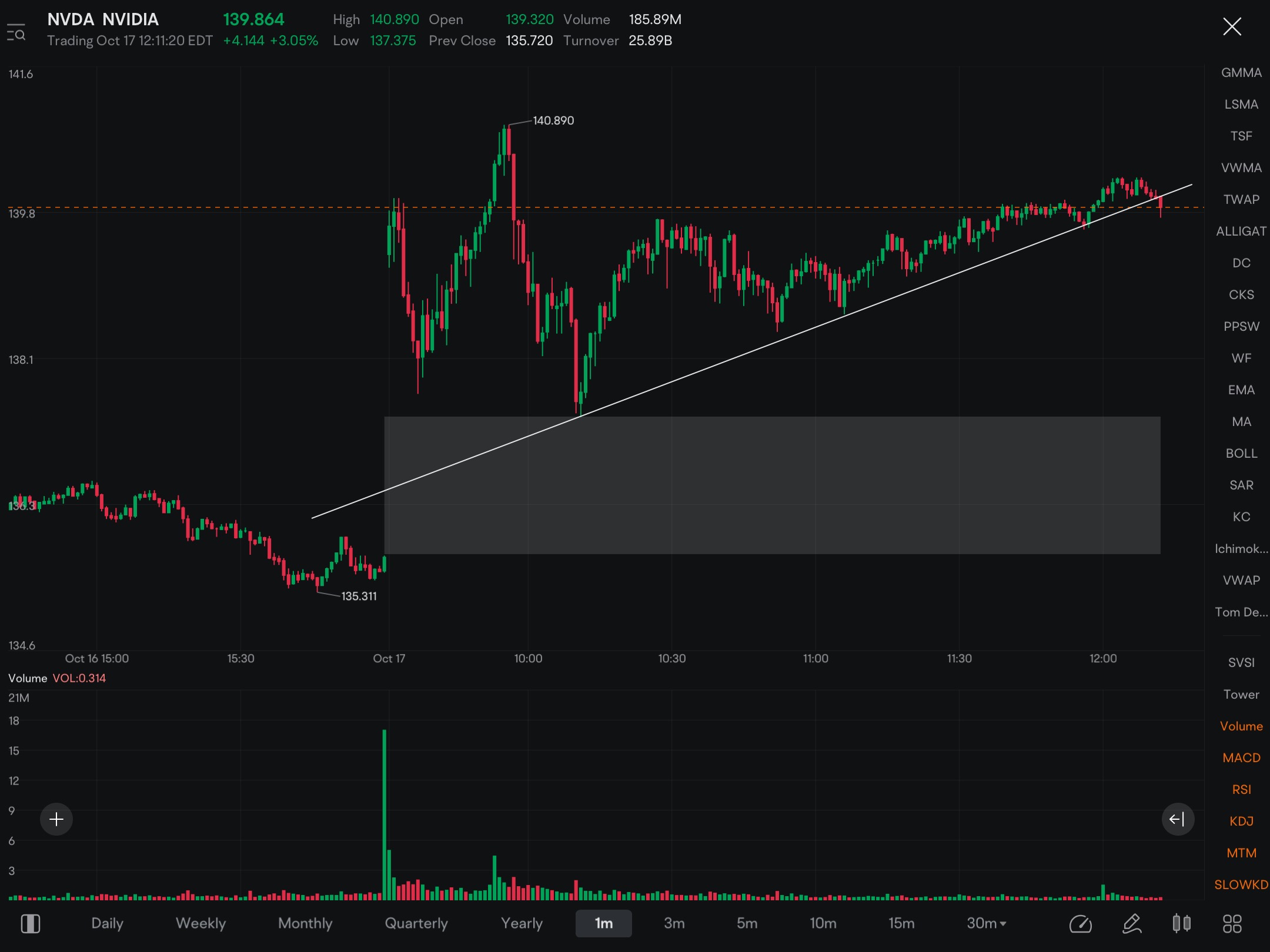Image resolution: width=1270 pixels, height=952 pixels.
Task: Enable the PPSW indicator
Action: coord(1241,327)
